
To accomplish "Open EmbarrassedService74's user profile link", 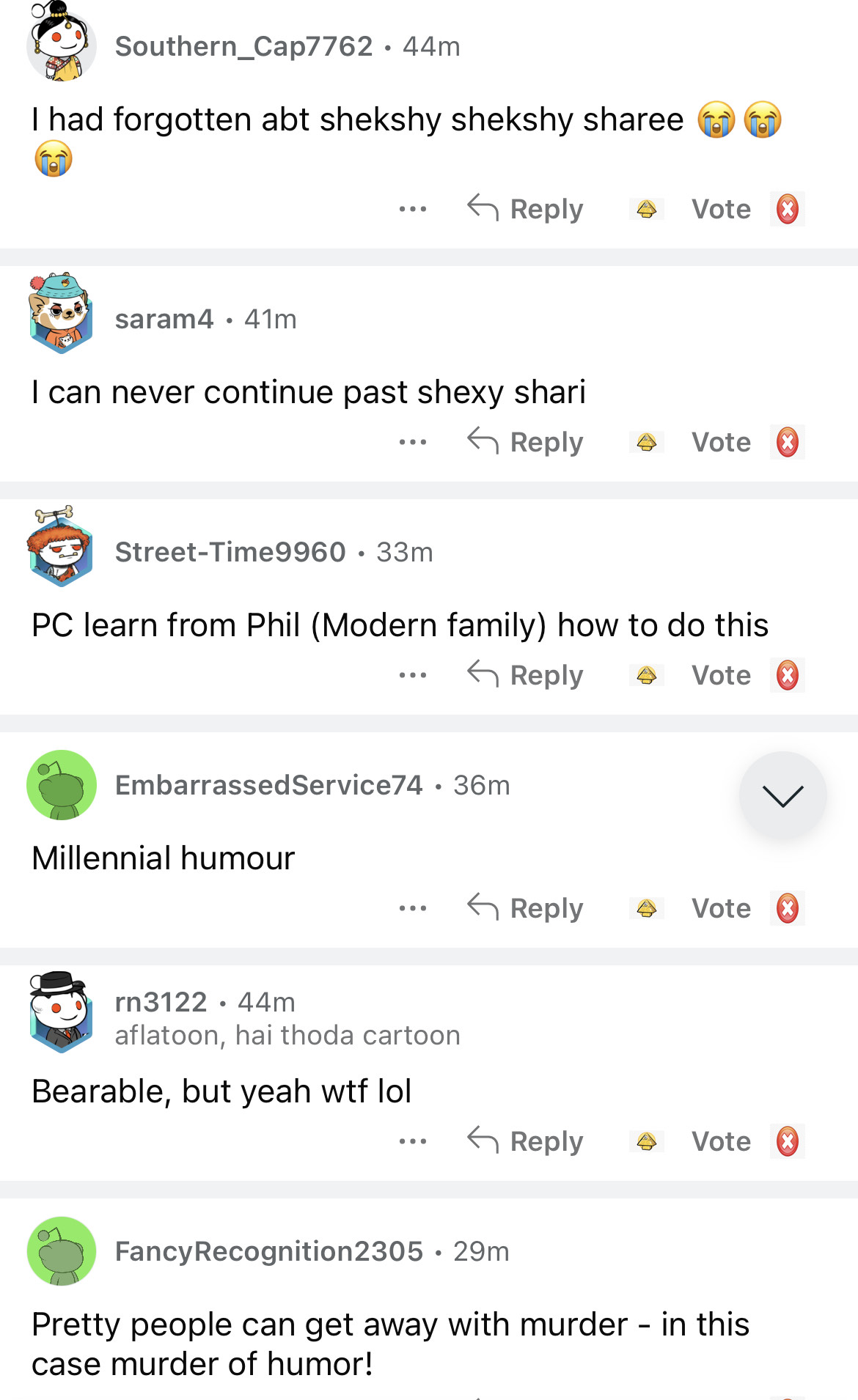I will tap(269, 785).
